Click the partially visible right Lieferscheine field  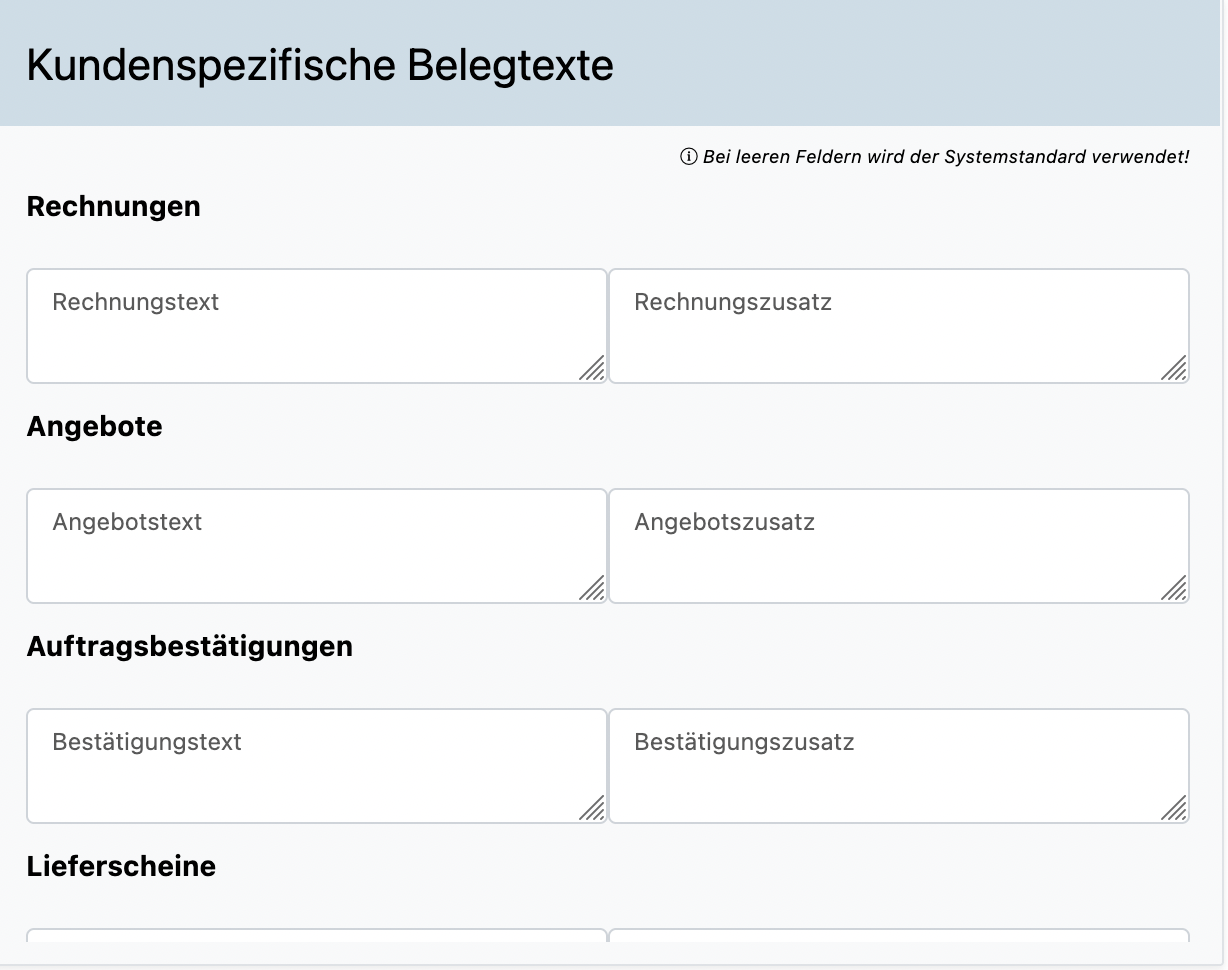898,936
